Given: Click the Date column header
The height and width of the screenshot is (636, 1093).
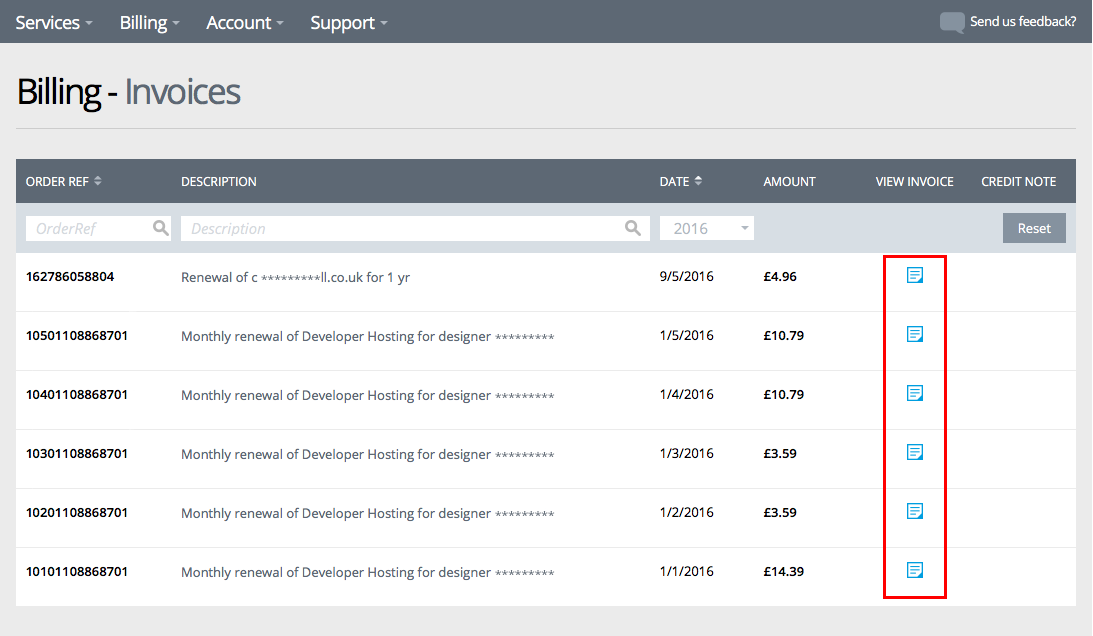Looking at the screenshot, I should pyautogui.click(x=674, y=181).
